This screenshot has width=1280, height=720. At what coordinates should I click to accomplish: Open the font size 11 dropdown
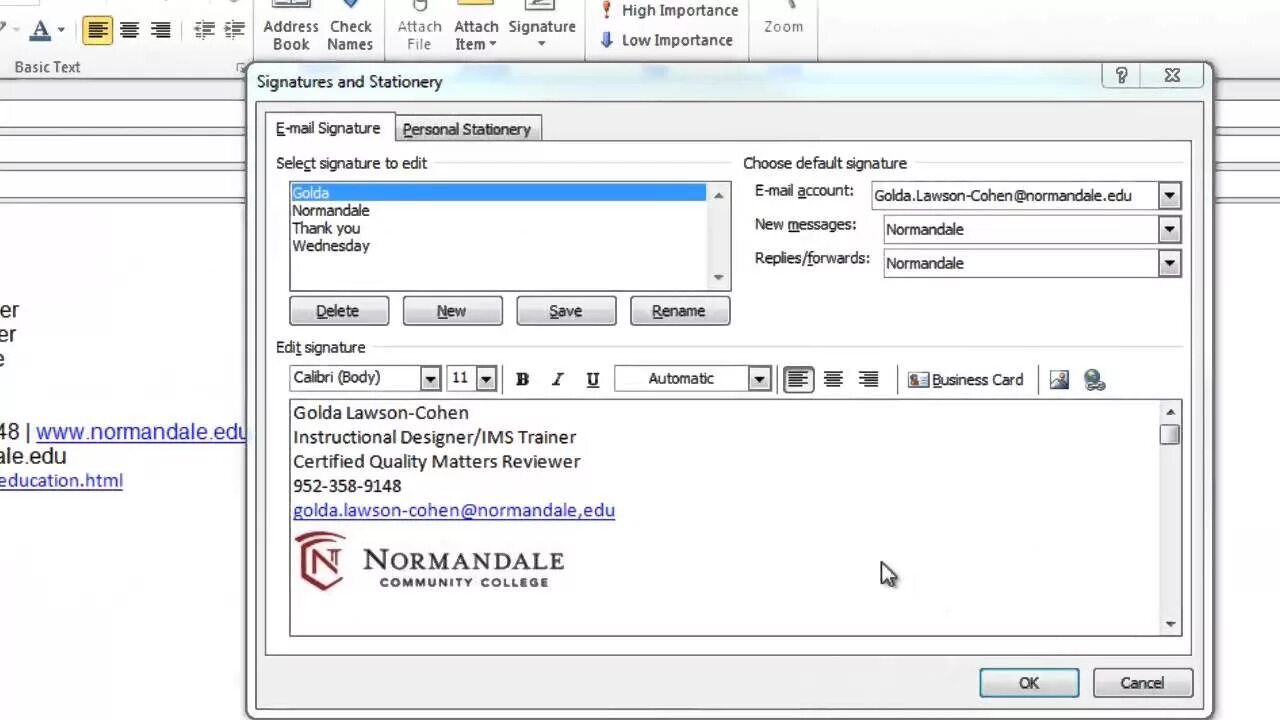click(486, 379)
